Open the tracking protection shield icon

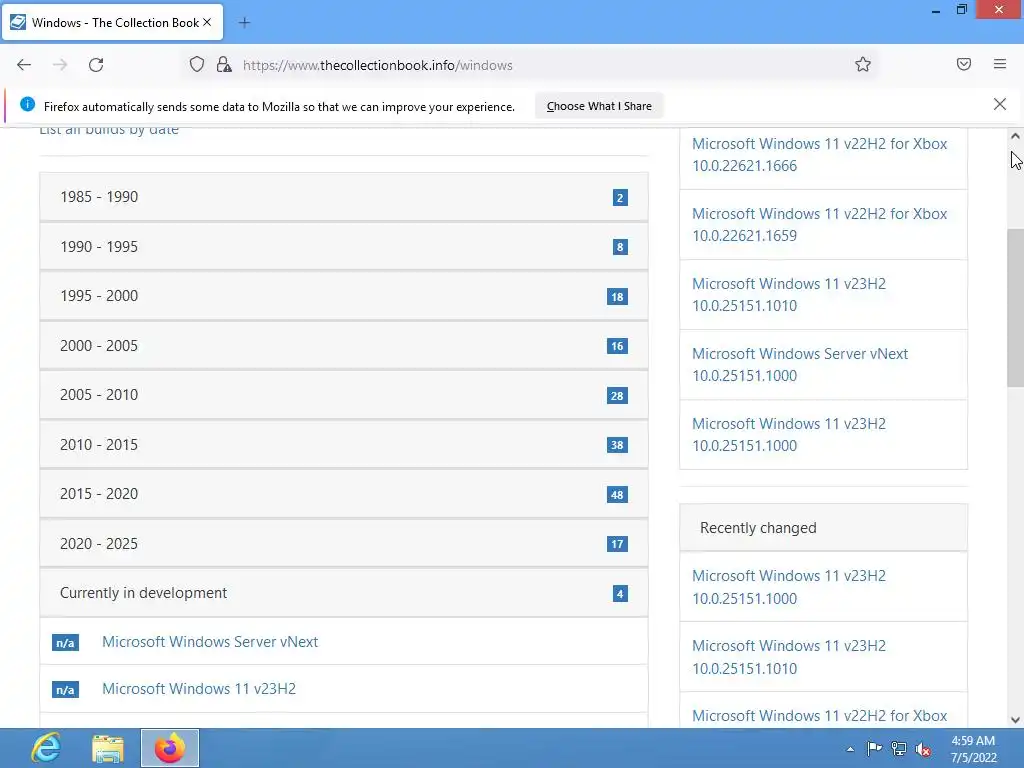coord(197,64)
